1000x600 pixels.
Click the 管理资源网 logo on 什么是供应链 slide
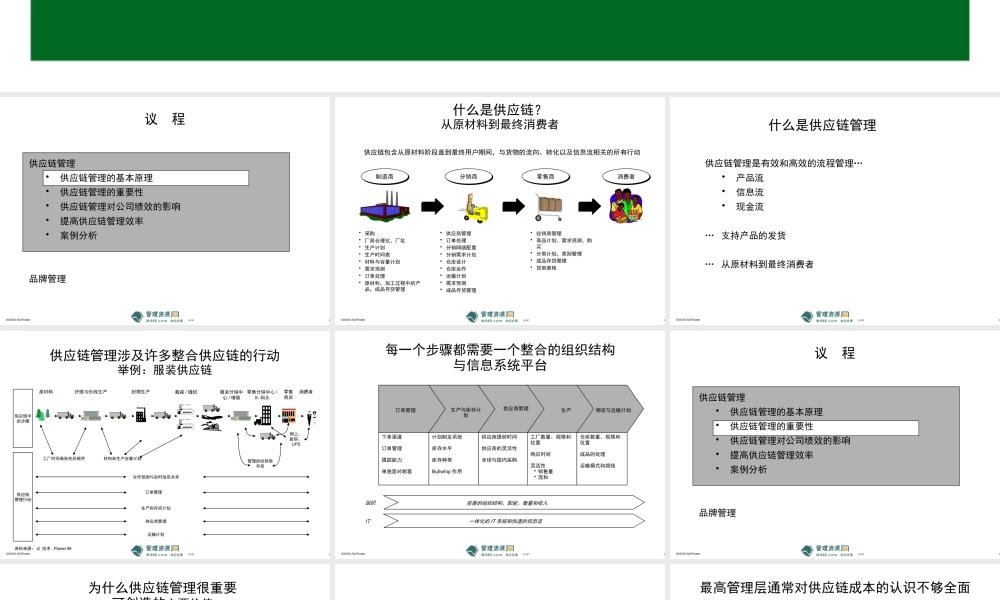point(490,316)
